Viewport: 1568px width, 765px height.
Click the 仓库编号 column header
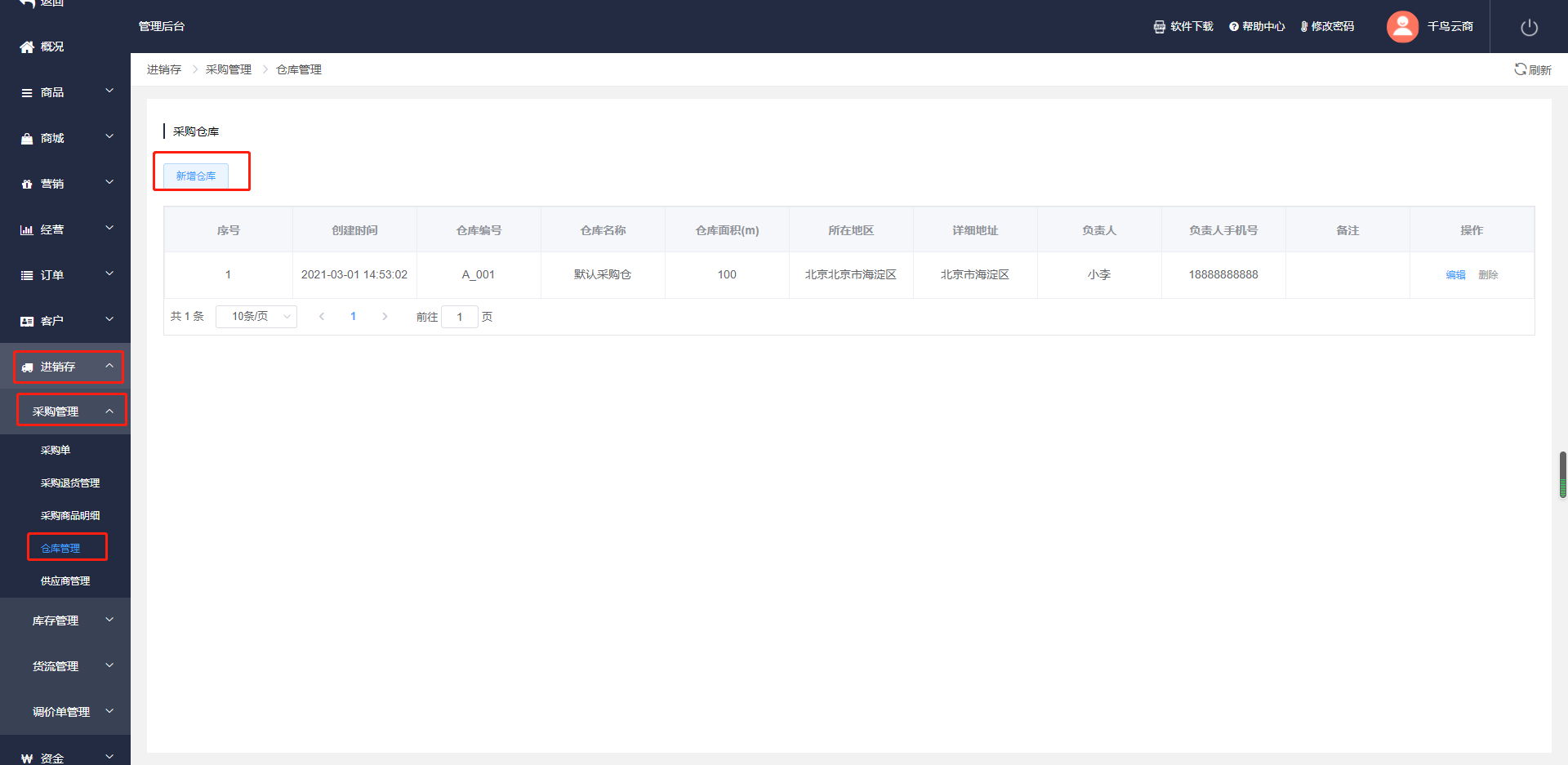coord(479,231)
